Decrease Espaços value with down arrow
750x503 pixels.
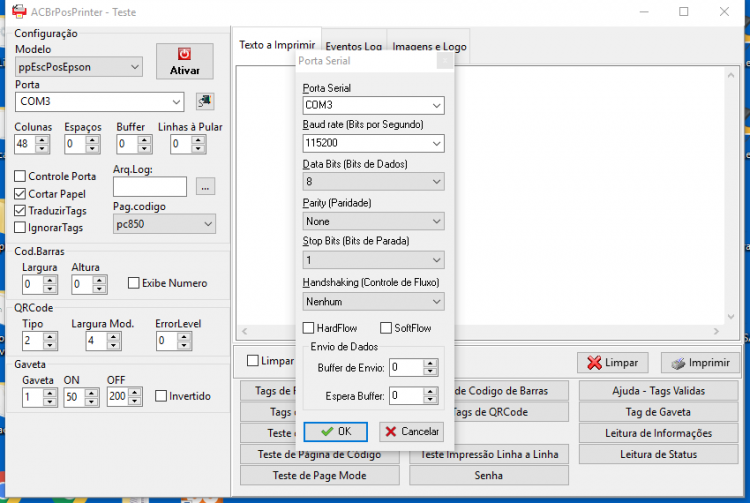[x=92, y=148]
